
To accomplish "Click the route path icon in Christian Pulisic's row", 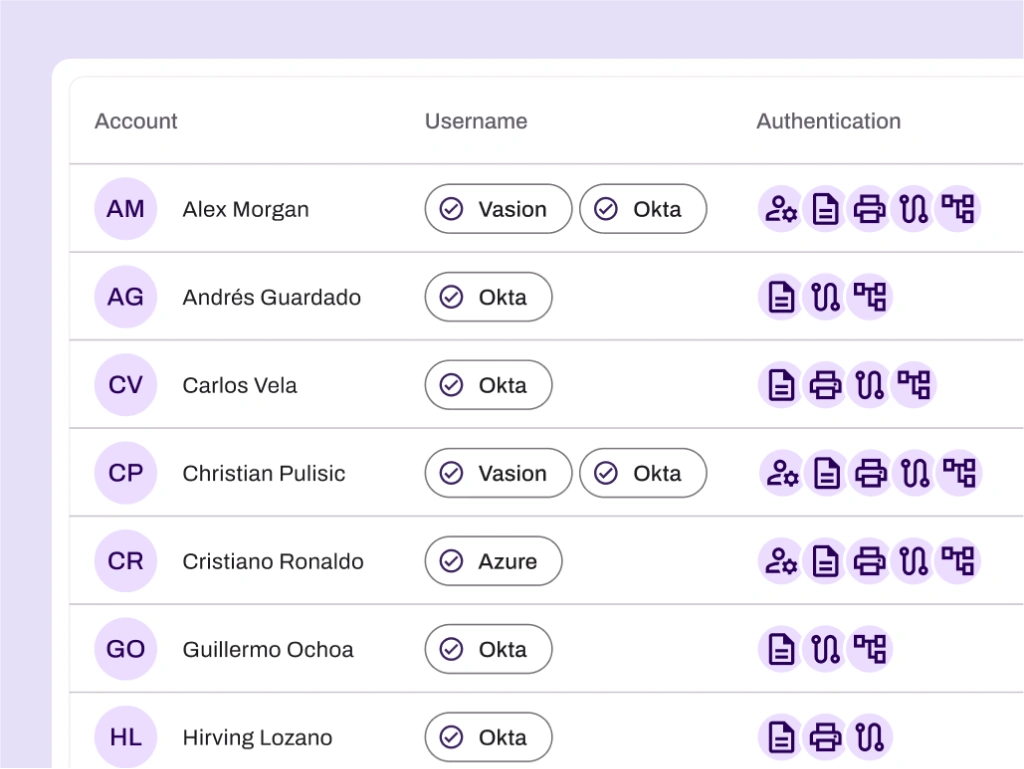I will 914,473.
